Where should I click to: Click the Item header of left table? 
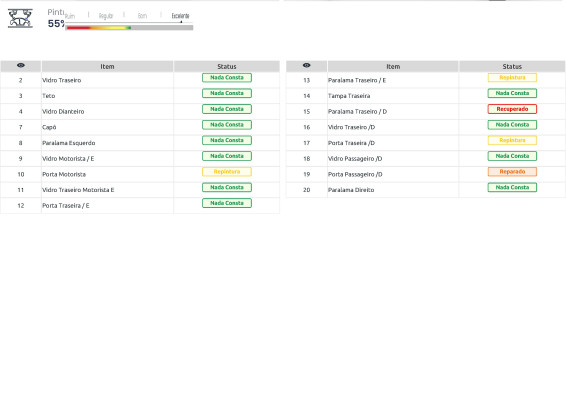pos(107,66)
